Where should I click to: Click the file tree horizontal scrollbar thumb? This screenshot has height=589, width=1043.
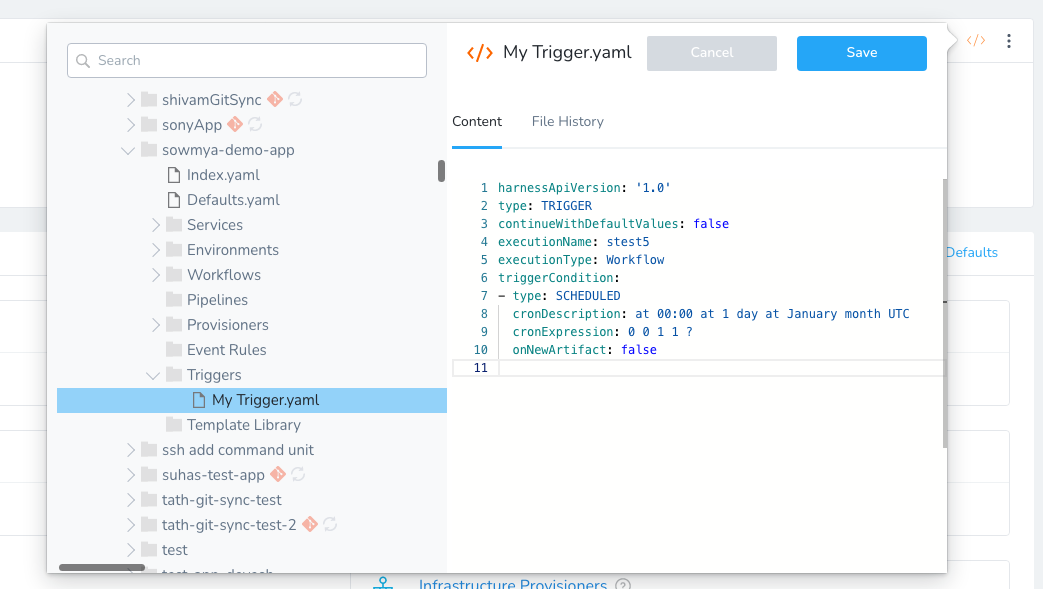pyautogui.click(x=102, y=568)
